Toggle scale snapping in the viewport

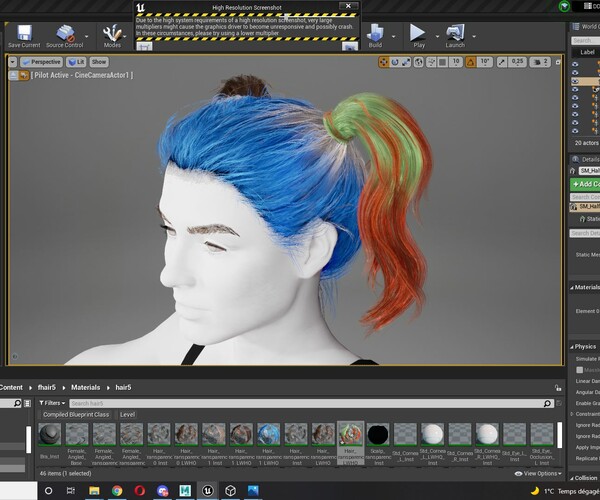pyautogui.click(x=502, y=62)
